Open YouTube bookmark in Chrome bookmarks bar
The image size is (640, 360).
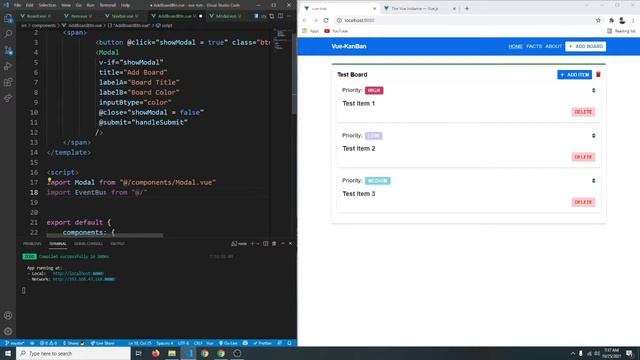336,31
